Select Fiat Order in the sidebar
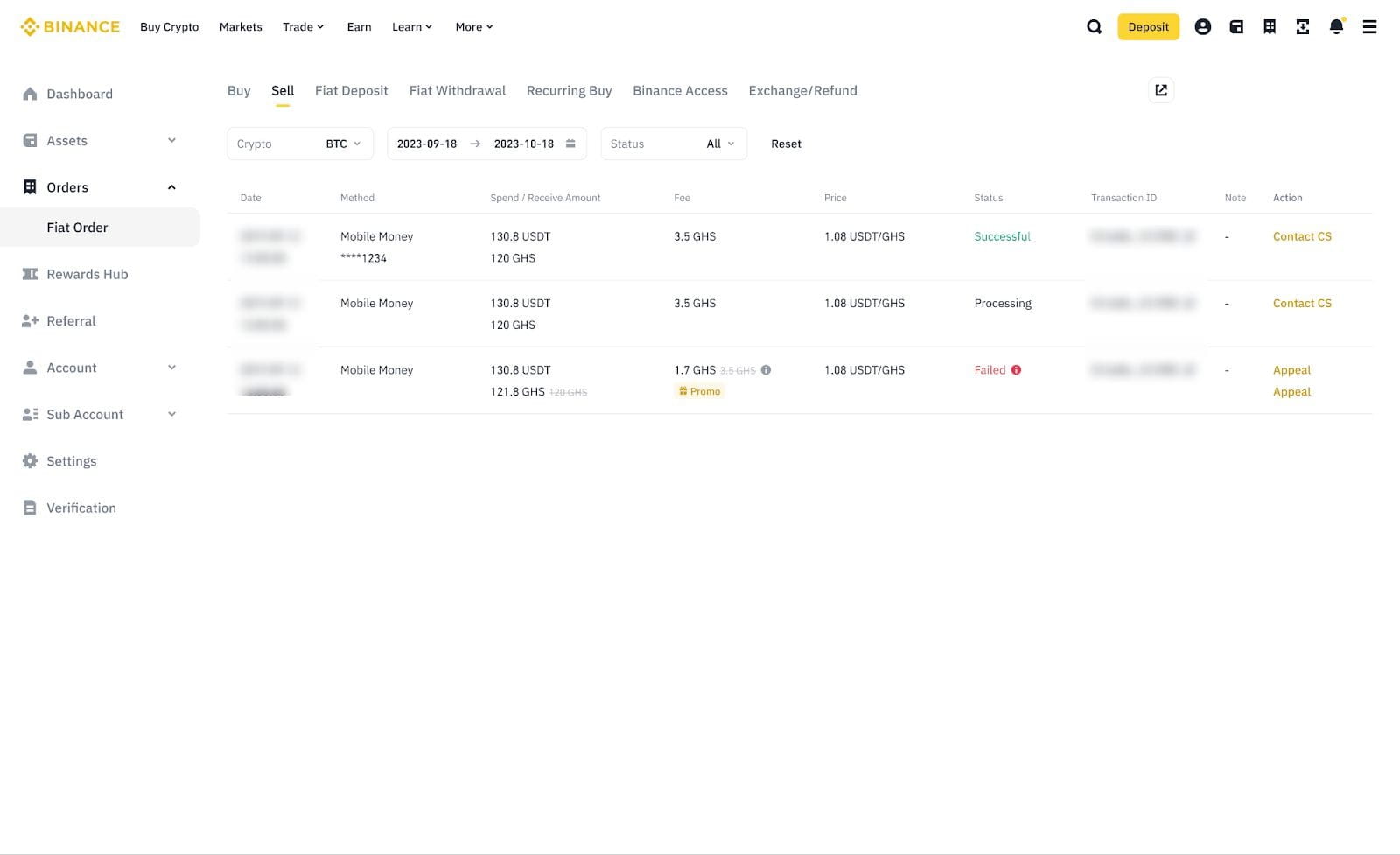 (x=100, y=228)
